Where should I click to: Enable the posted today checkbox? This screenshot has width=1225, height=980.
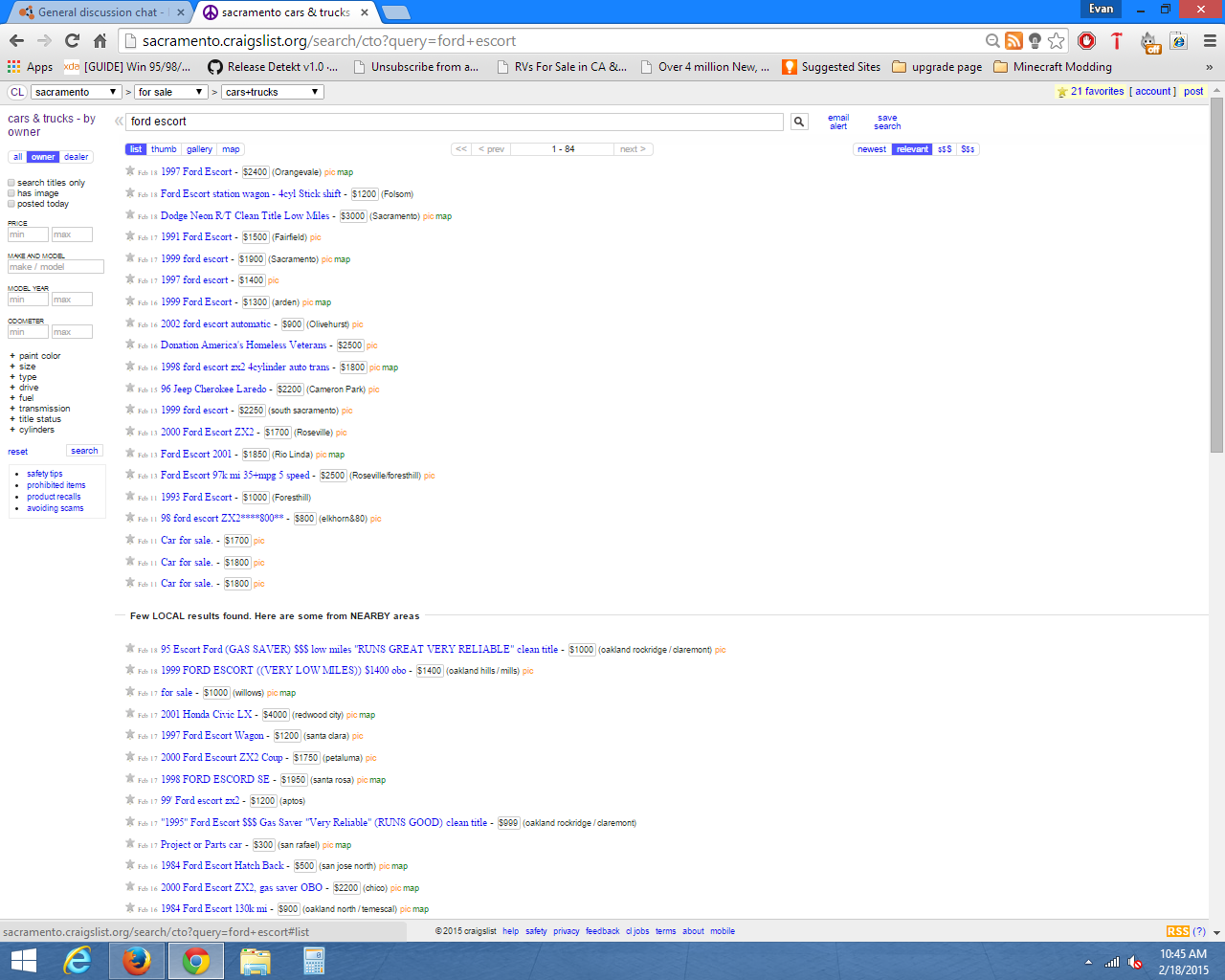tap(11, 204)
